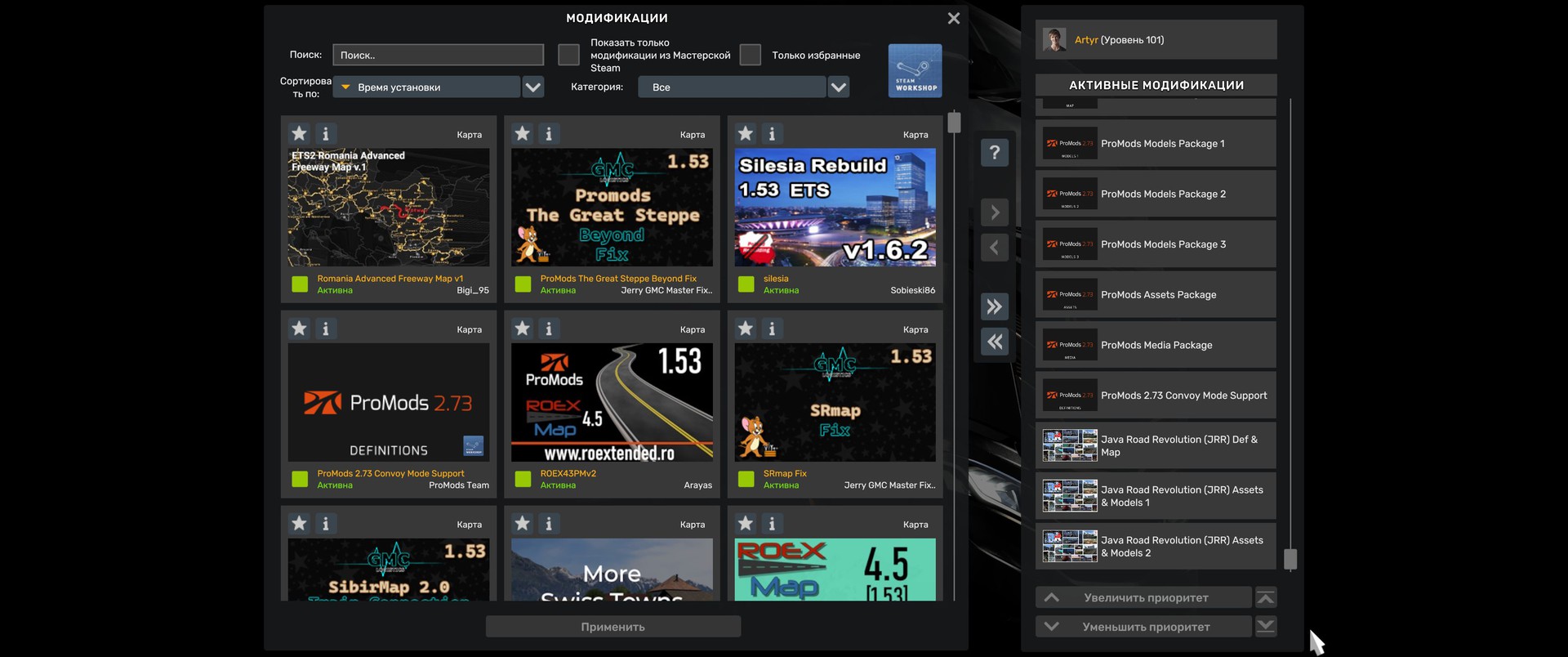Favorite the SRmap Fix mod

(746, 328)
